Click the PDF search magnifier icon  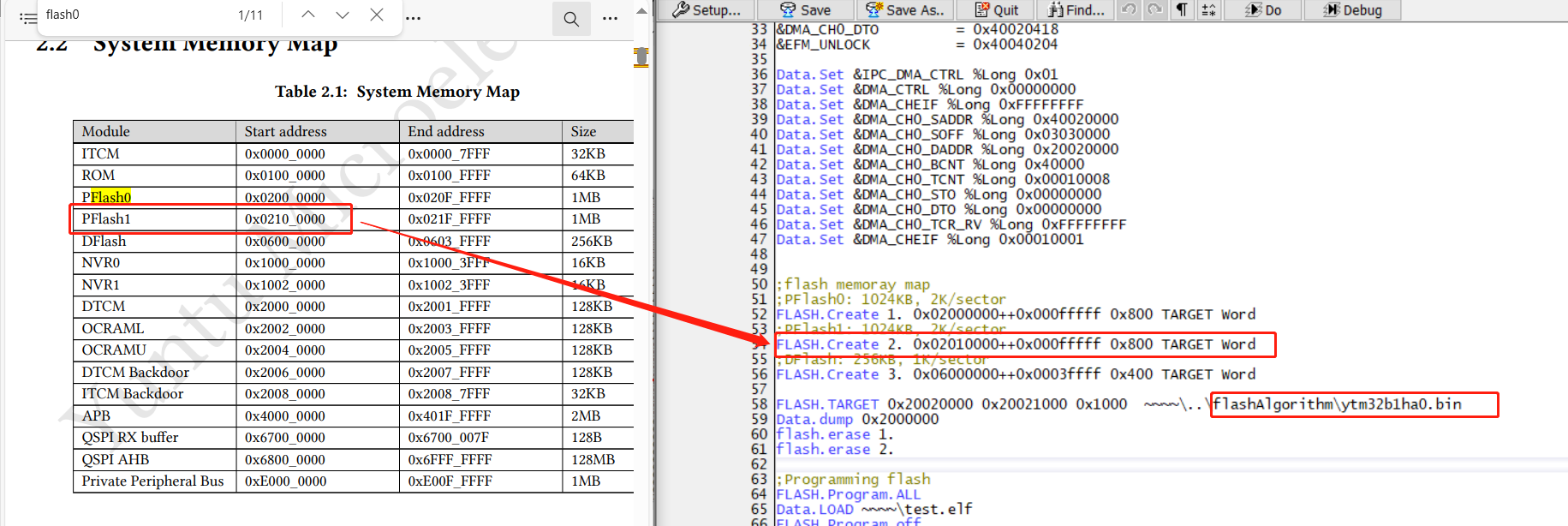(x=571, y=19)
